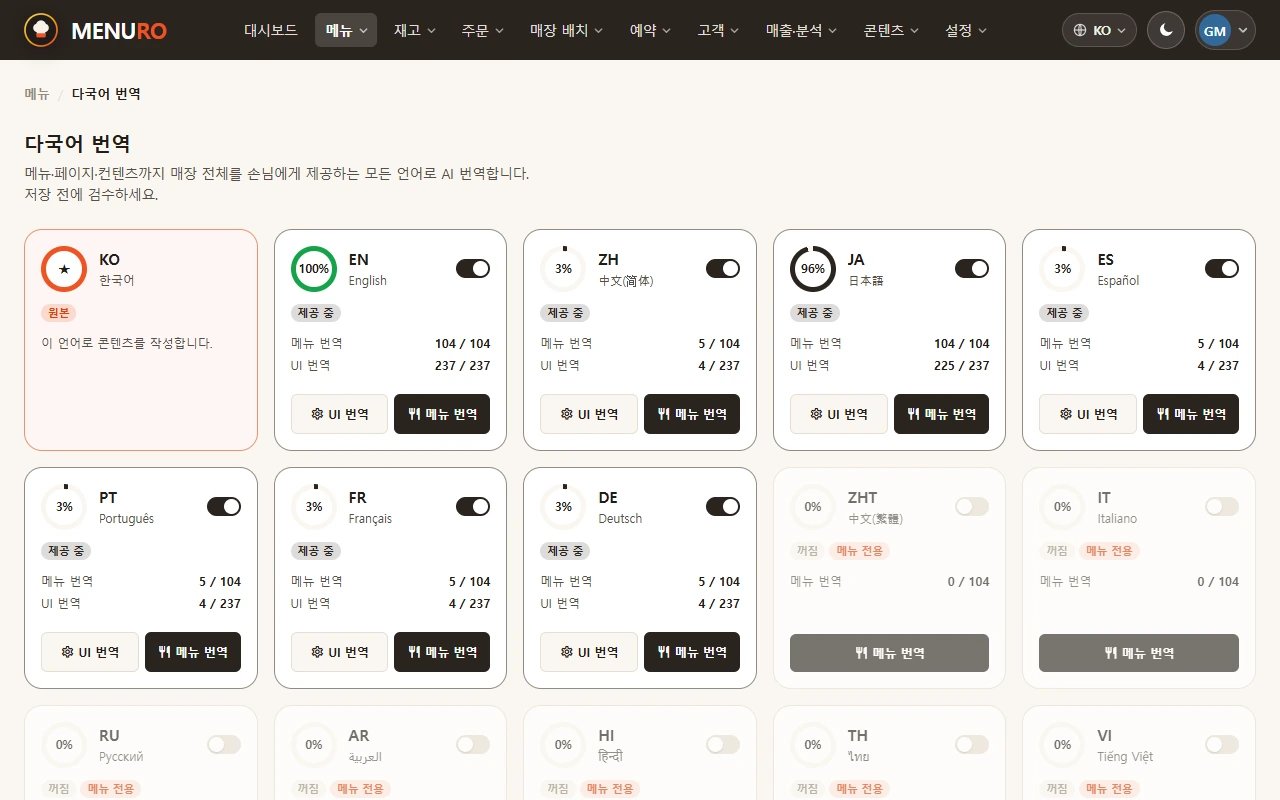This screenshot has height=800, width=1280.
Task: Open the 메뉴 navigation item
Action: pos(346,30)
